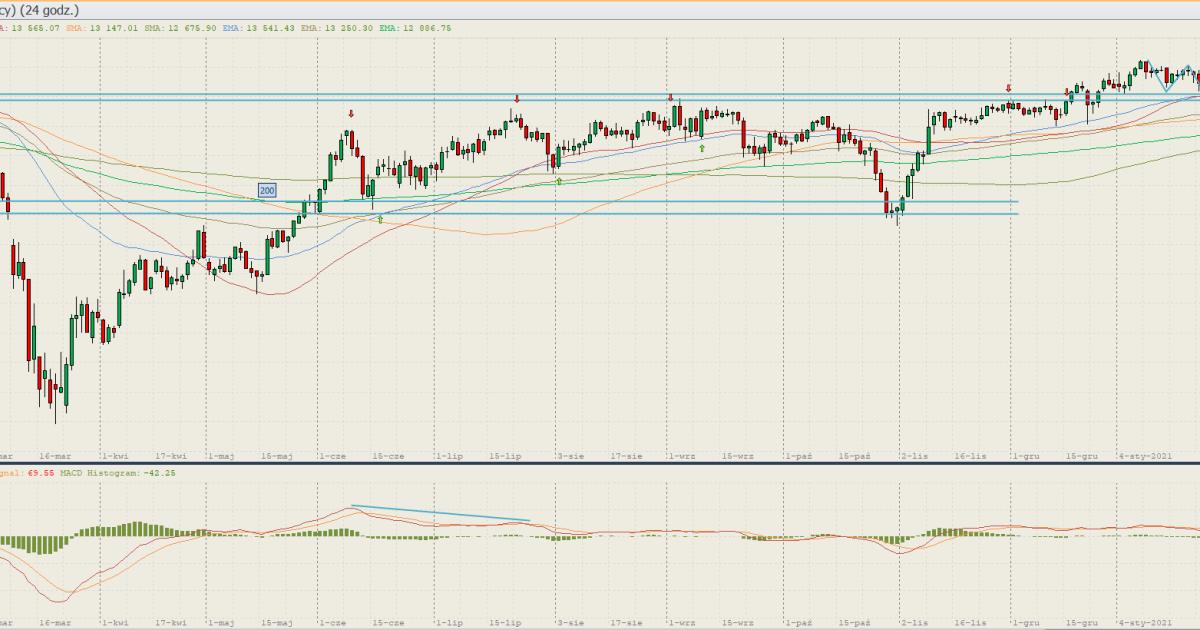1200x630 pixels.
Task: Select the green buy arrow near the 3-sie gridline
Action: coord(559,181)
